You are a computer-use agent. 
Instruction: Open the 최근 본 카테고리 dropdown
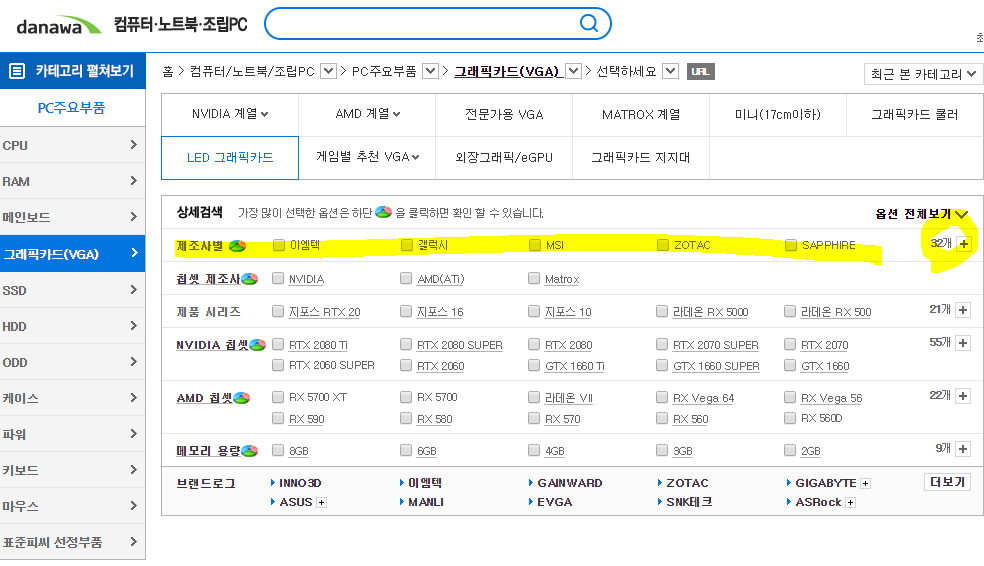(923, 74)
